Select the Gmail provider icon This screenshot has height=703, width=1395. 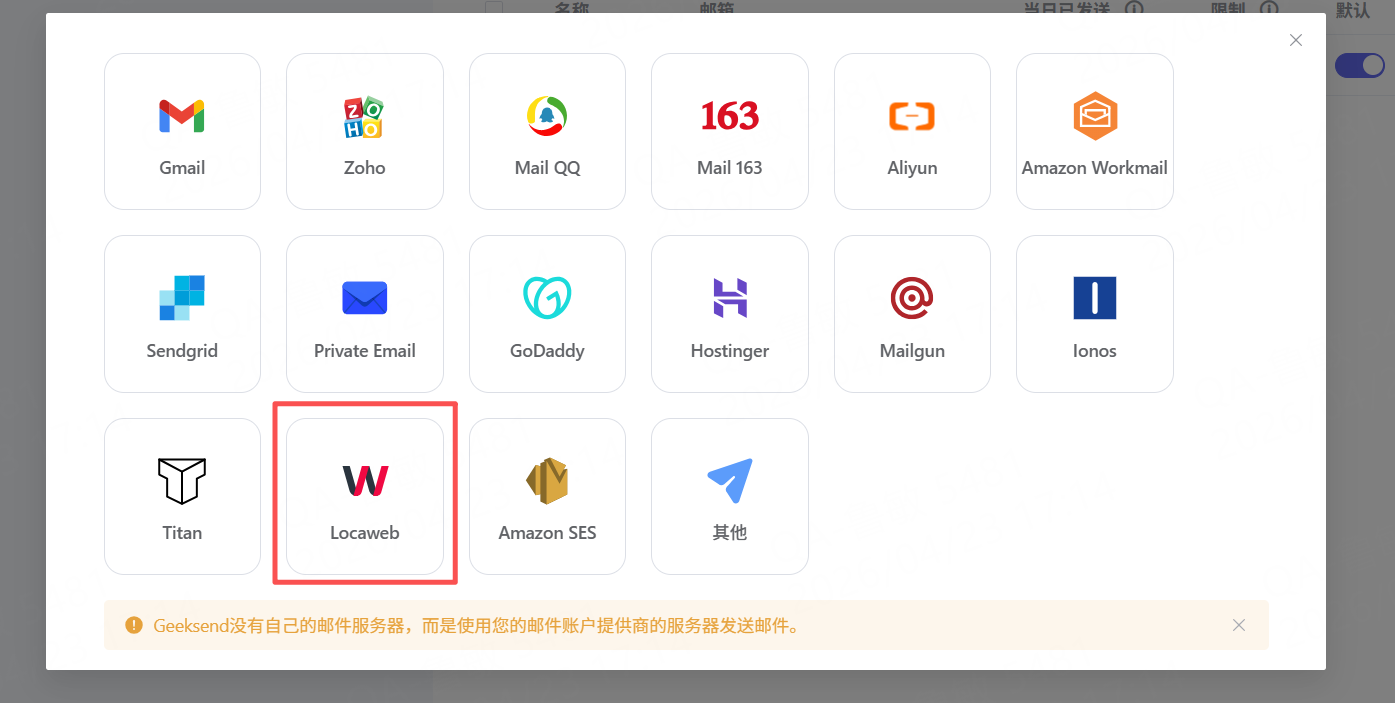(x=182, y=131)
